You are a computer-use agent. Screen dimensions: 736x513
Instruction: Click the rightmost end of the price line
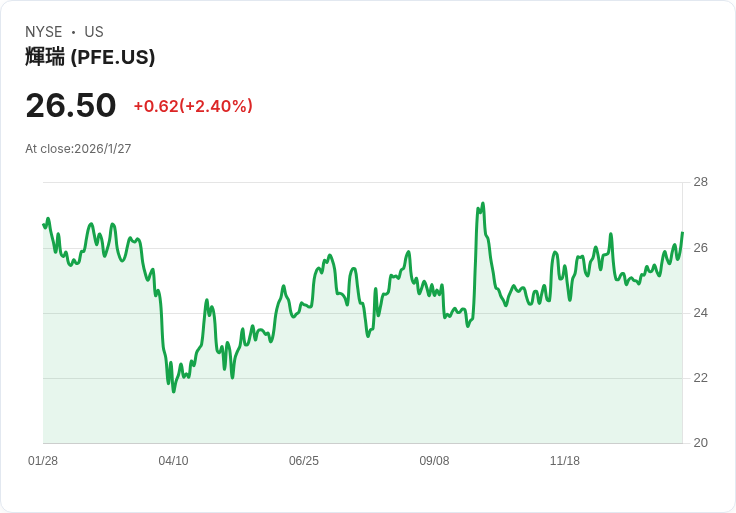(682, 233)
